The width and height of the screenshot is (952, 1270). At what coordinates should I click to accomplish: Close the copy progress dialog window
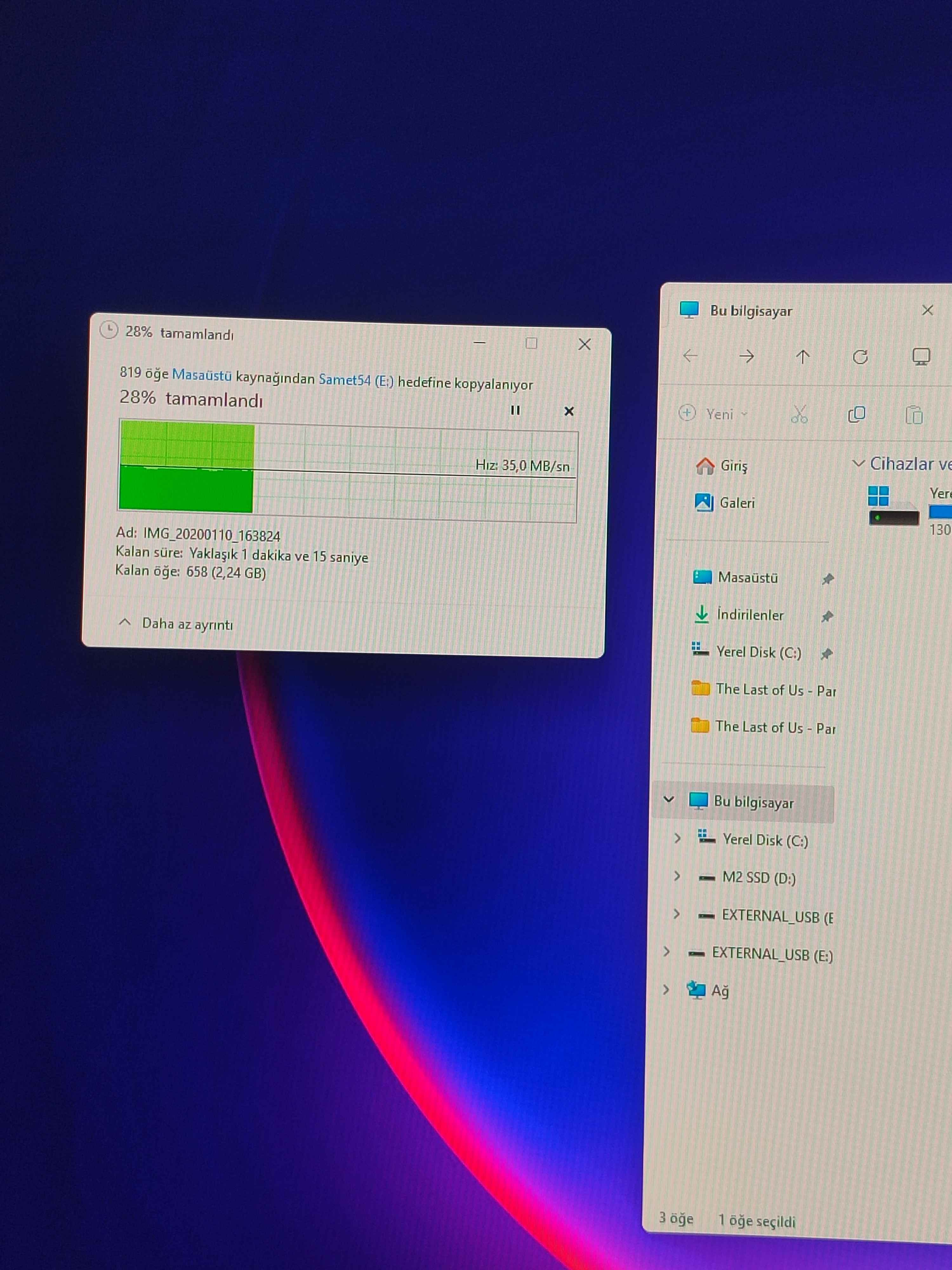[x=584, y=344]
